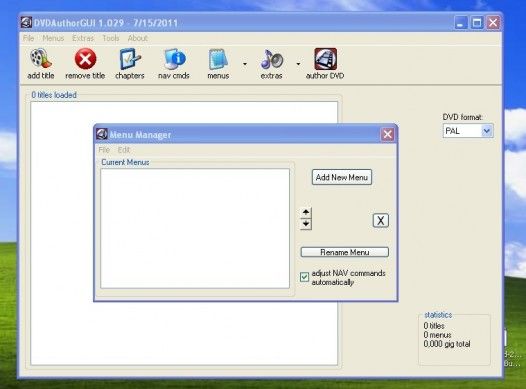The width and height of the screenshot is (526, 389).
Task: Click the '0 titles' statistics text
Action: coord(434,326)
